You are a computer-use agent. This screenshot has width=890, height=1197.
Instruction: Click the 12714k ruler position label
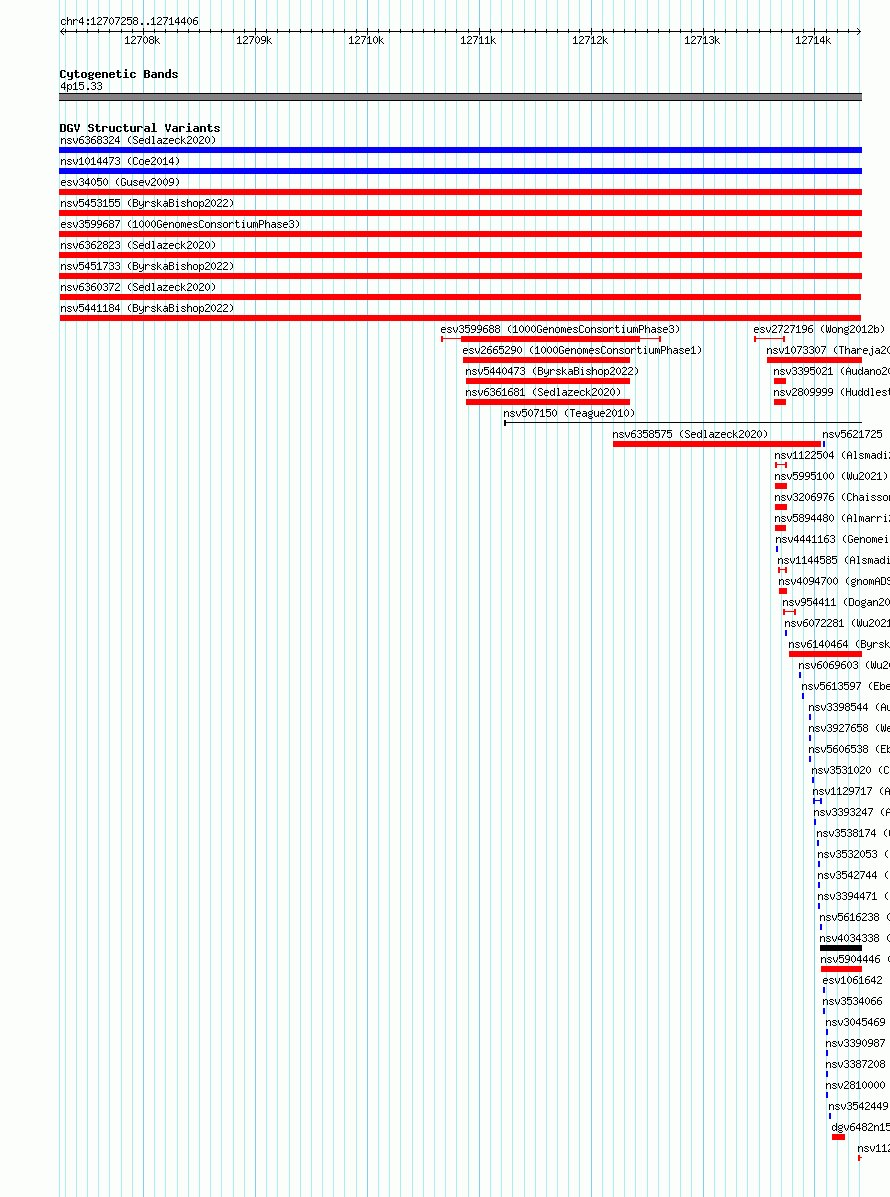(x=813, y=40)
